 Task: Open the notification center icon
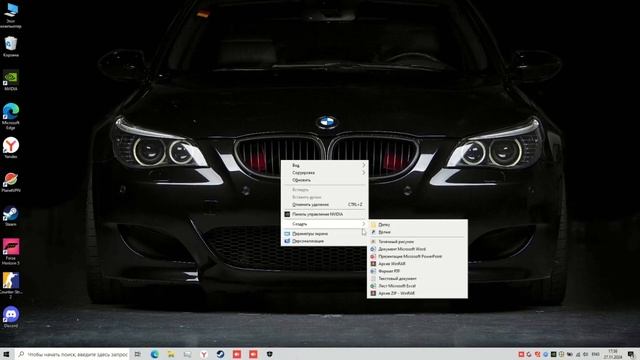coord(631,354)
